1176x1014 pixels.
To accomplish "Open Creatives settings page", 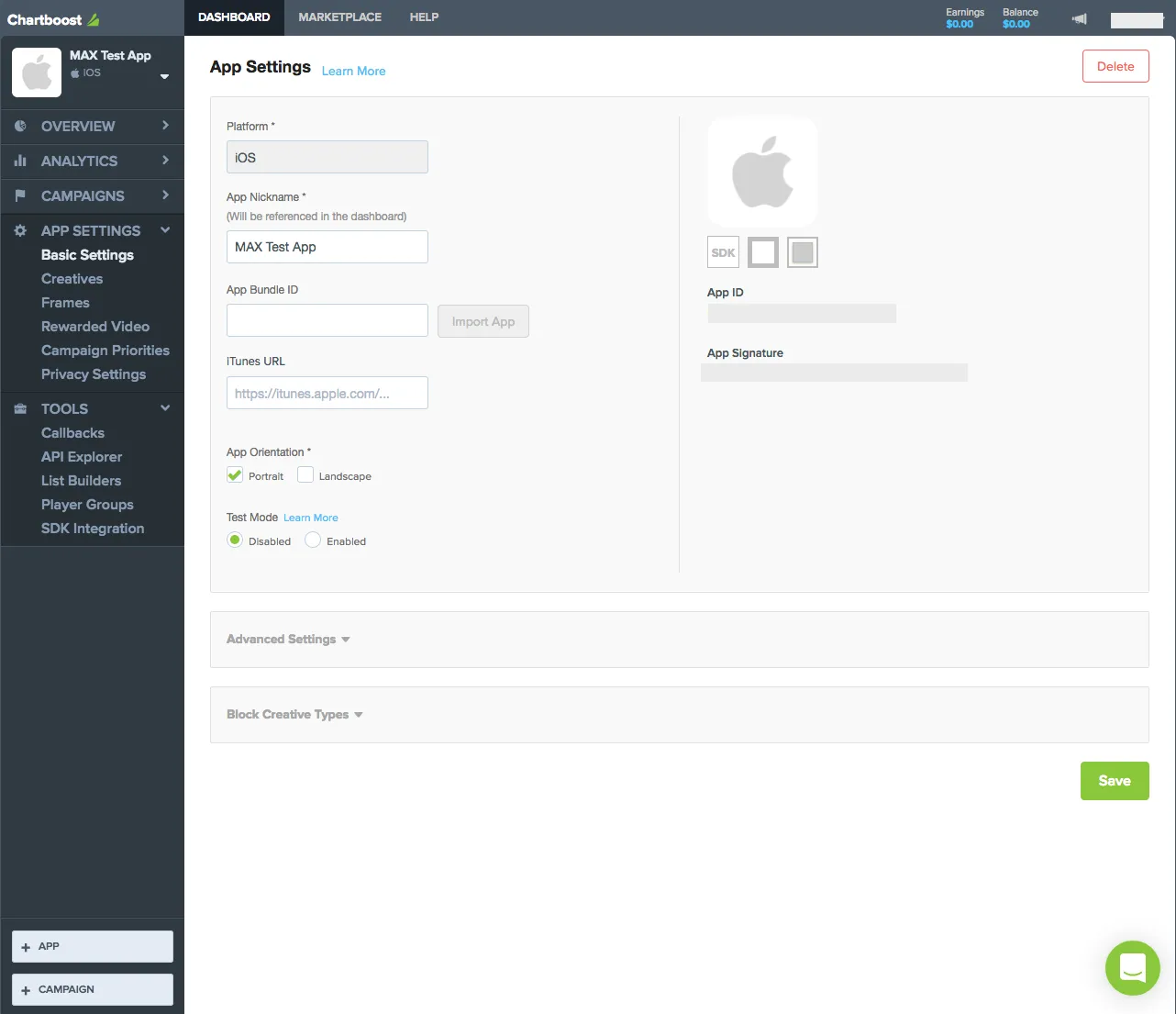I will 72,279.
